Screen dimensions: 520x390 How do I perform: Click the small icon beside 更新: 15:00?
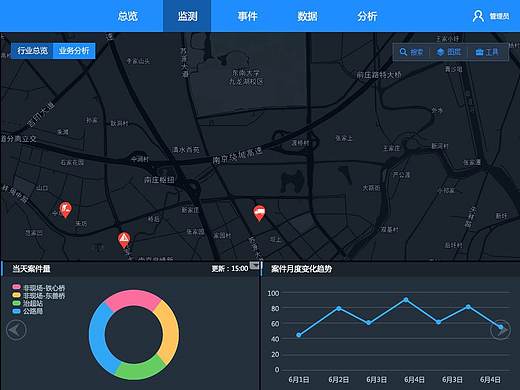255,266
